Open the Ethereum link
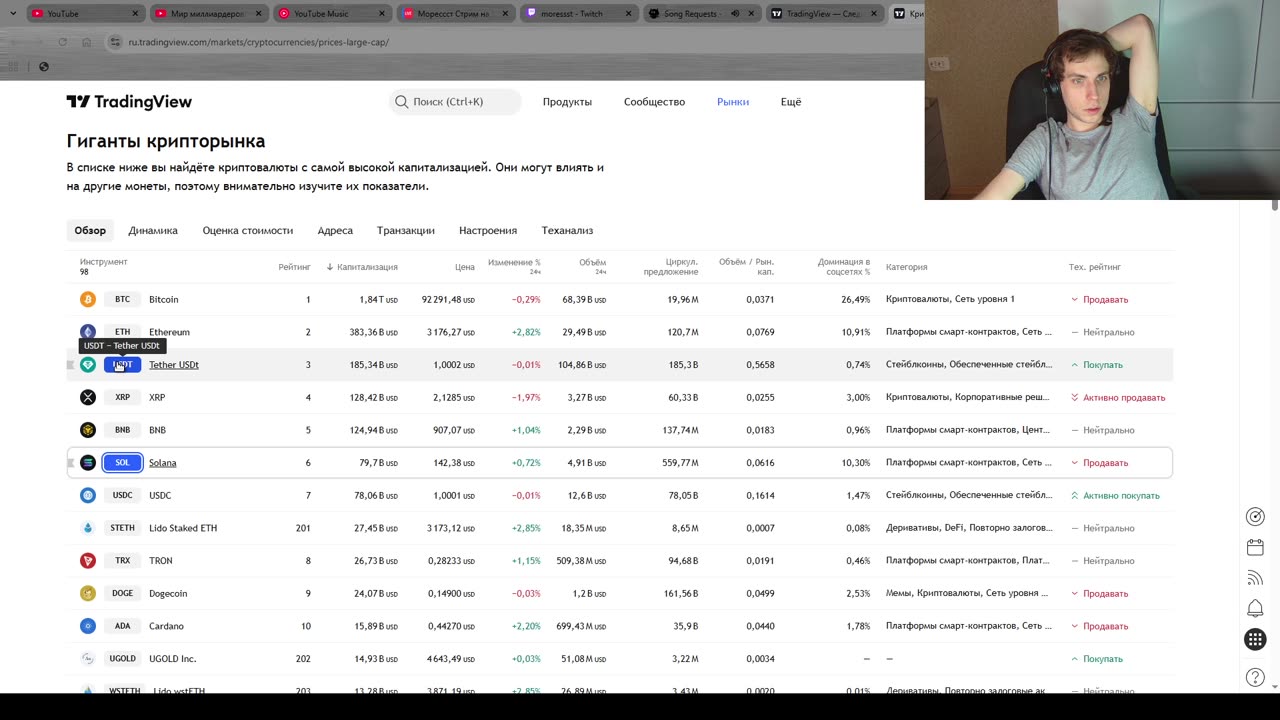This screenshot has width=1280, height=720. click(x=169, y=332)
